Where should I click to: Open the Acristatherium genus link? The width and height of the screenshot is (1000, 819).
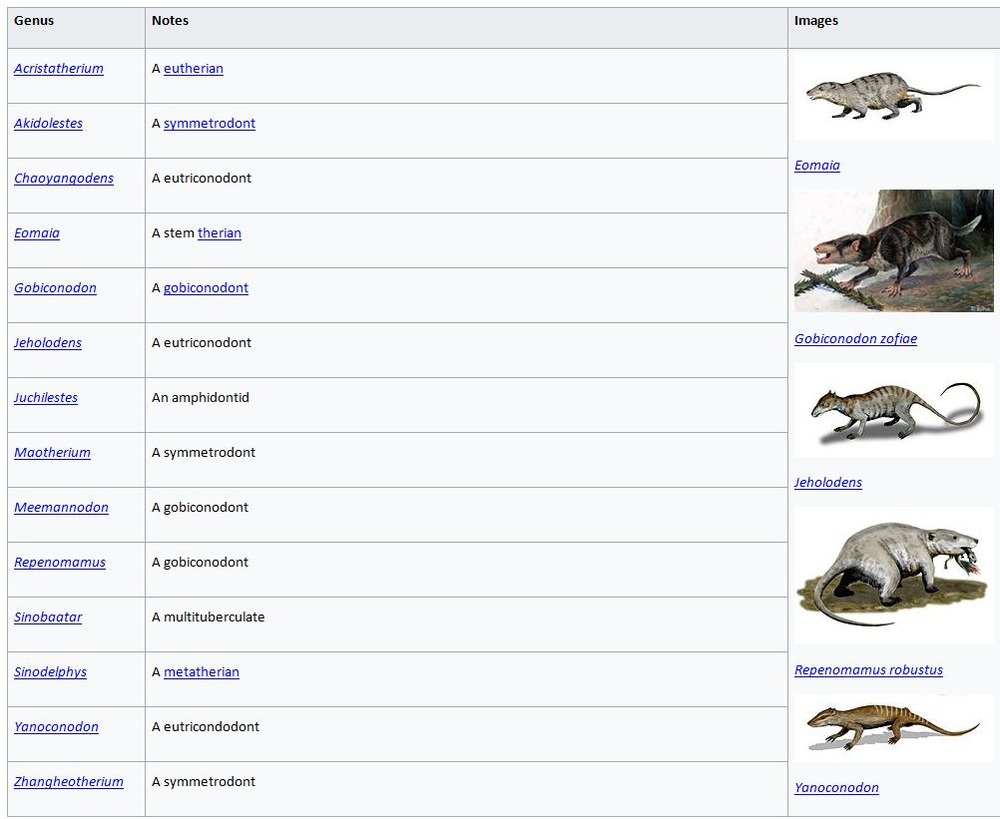click(59, 69)
